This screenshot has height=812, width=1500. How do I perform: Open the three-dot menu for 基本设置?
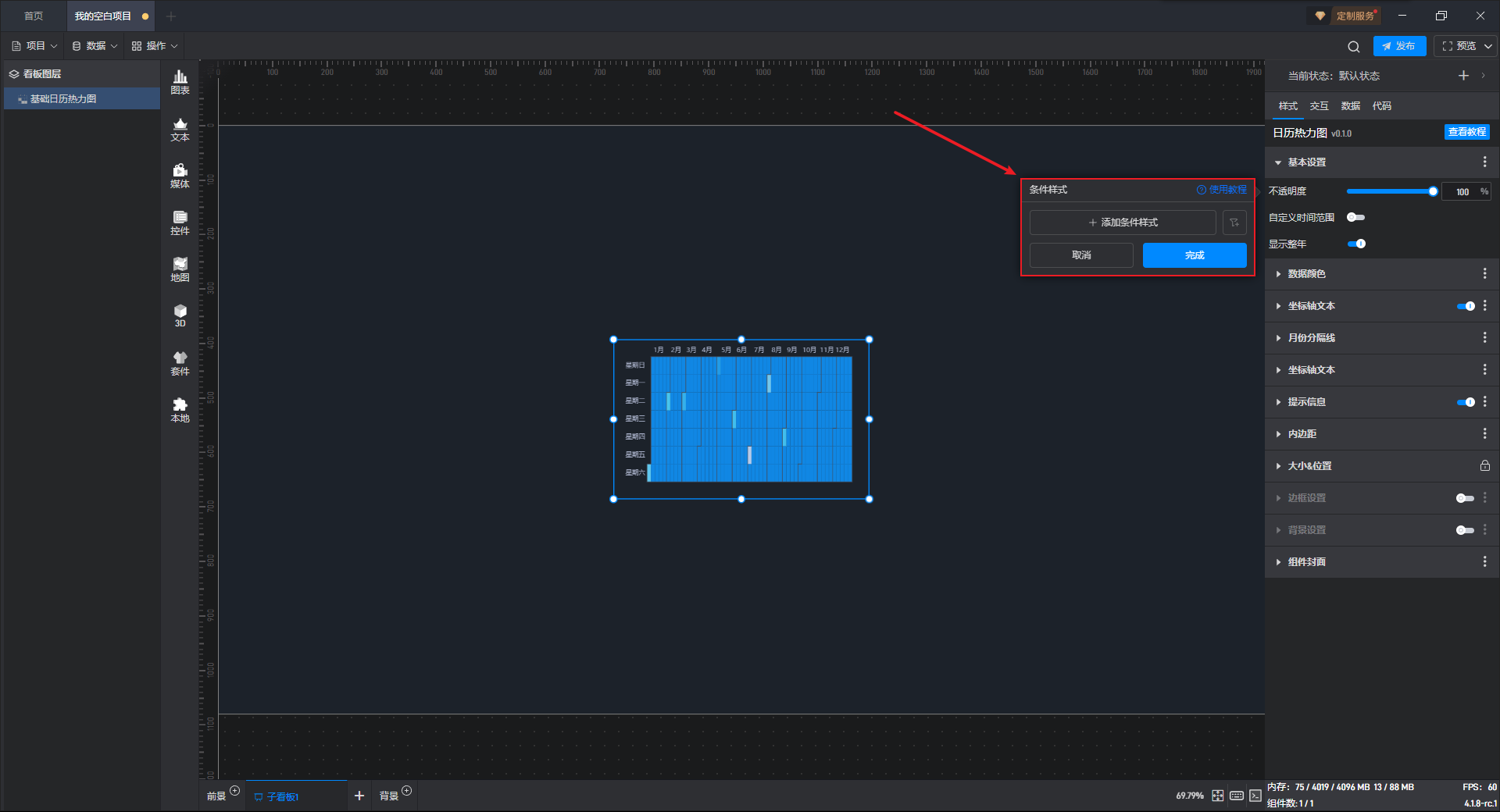pyautogui.click(x=1484, y=162)
